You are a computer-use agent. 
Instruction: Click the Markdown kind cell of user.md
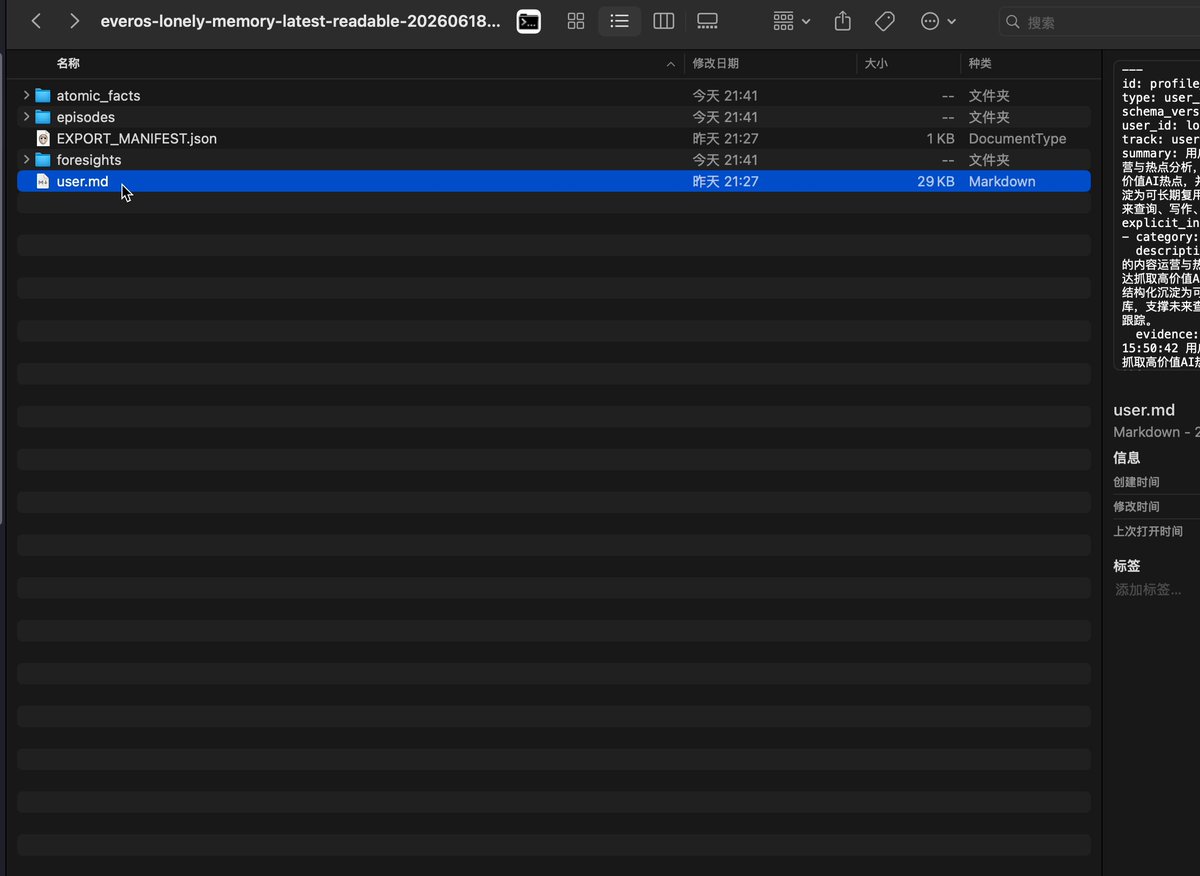coord(1002,181)
